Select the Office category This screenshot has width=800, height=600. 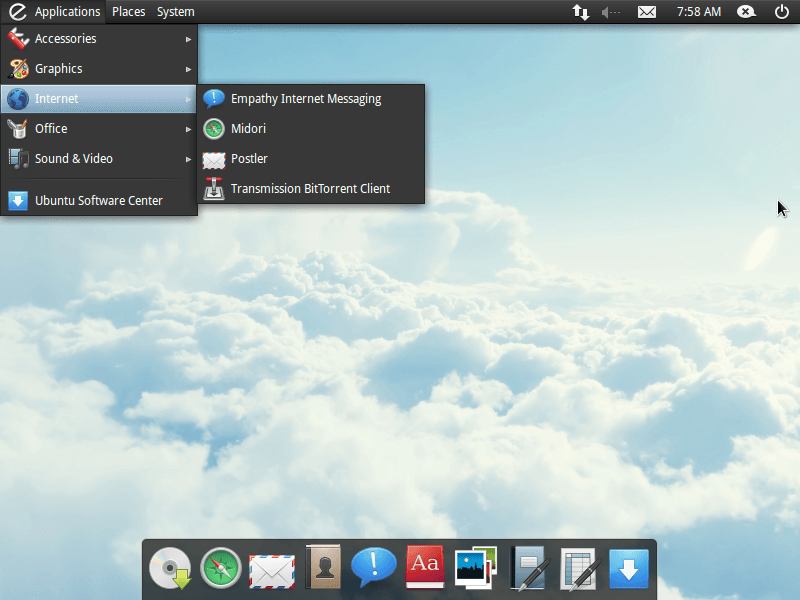[x=99, y=129]
